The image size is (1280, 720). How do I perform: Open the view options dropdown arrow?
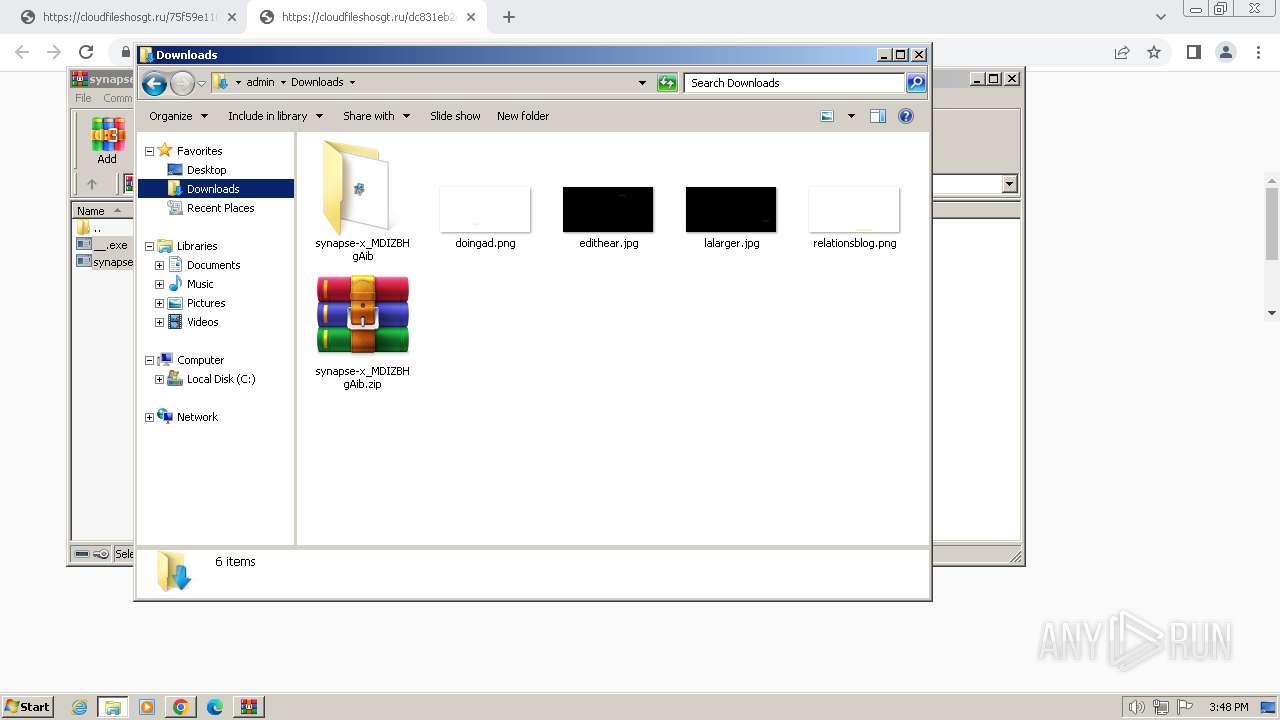click(x=851, y=116)
